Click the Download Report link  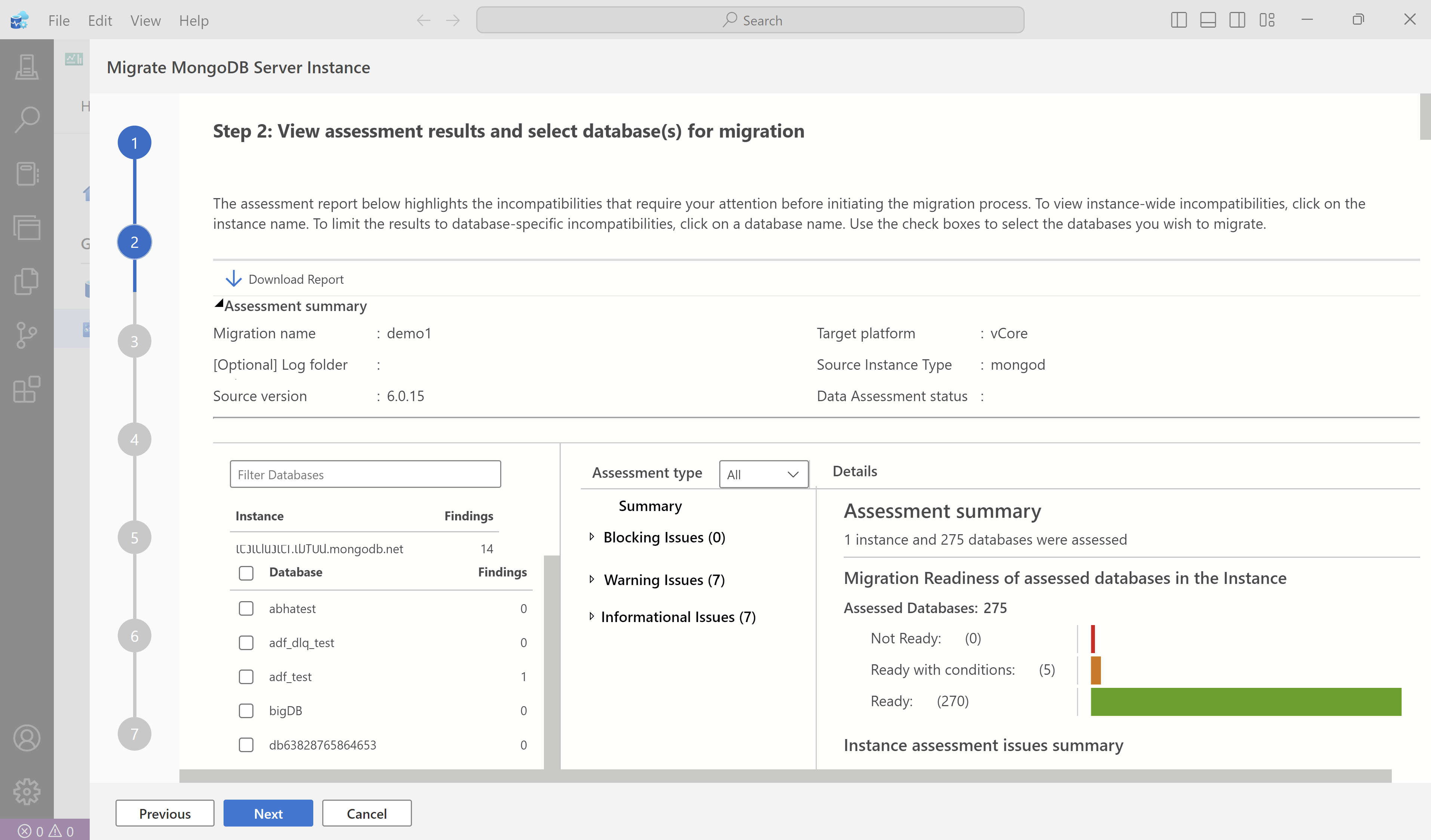coord(296,279)
